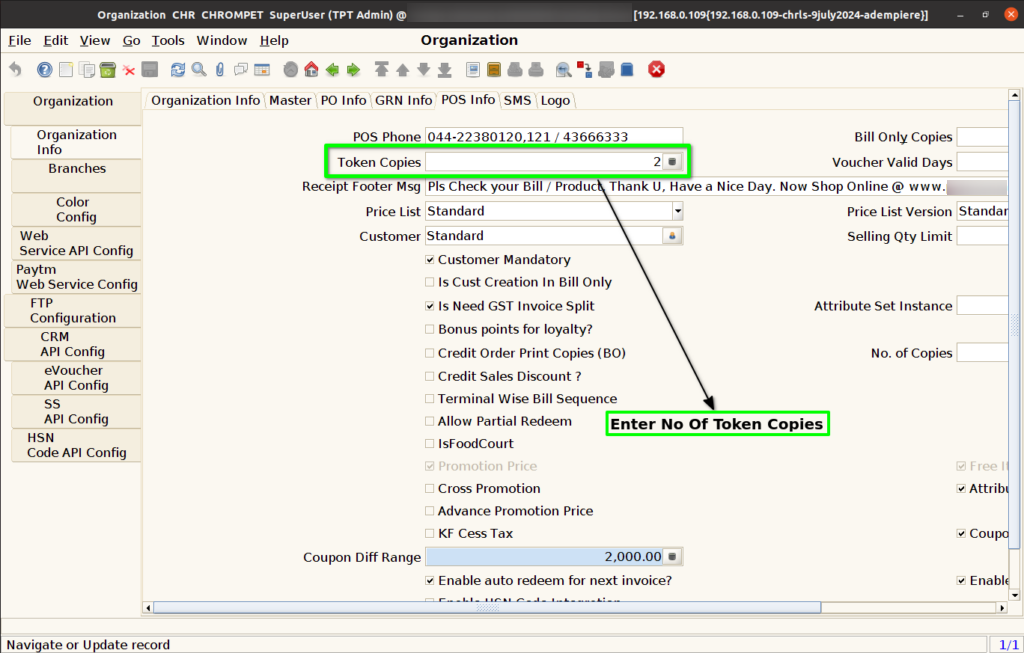Switch to the SMS tab
The width and height of the screenshot is (1024, 653).
coord(517,101)
